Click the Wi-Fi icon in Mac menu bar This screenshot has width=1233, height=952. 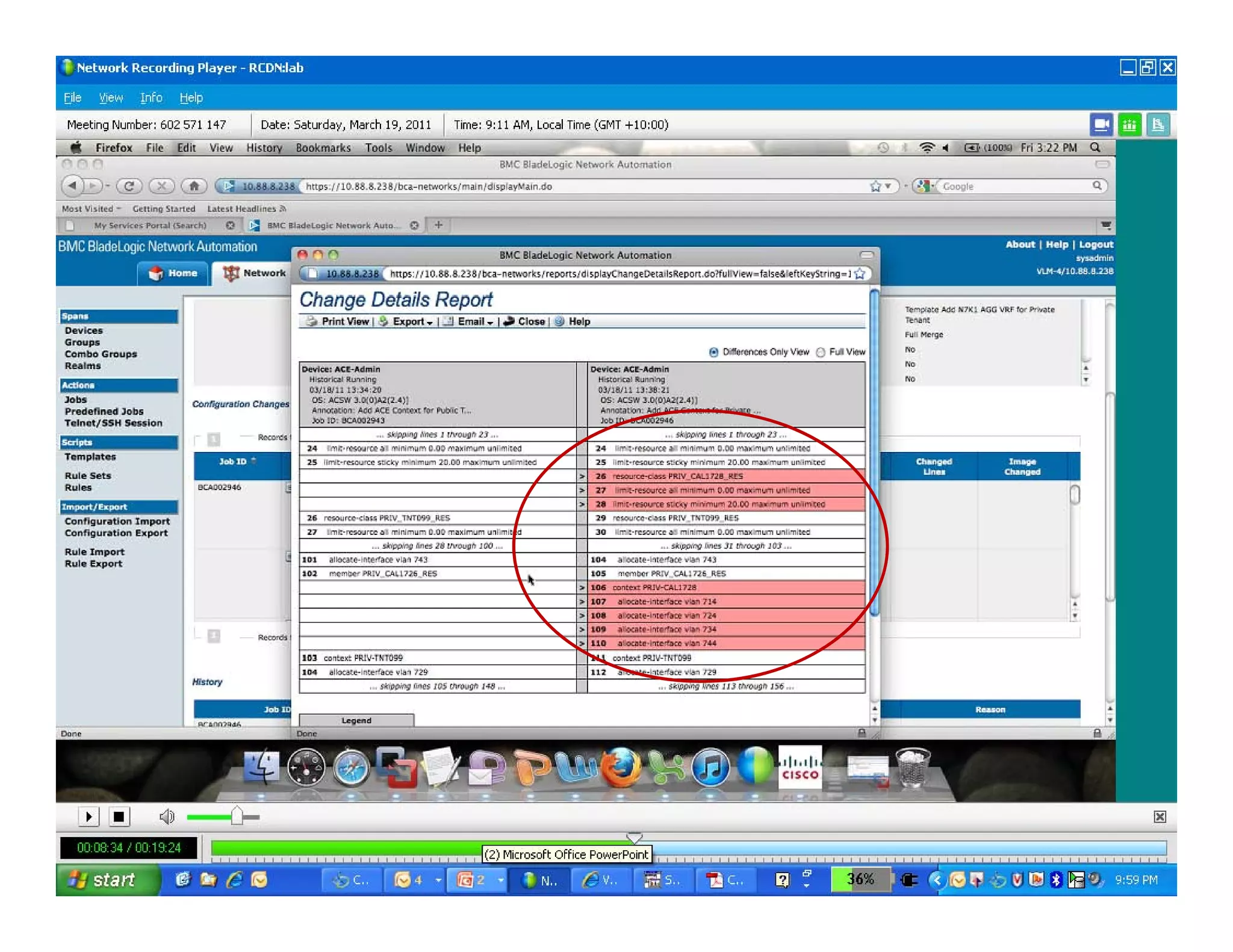(927, 147)
